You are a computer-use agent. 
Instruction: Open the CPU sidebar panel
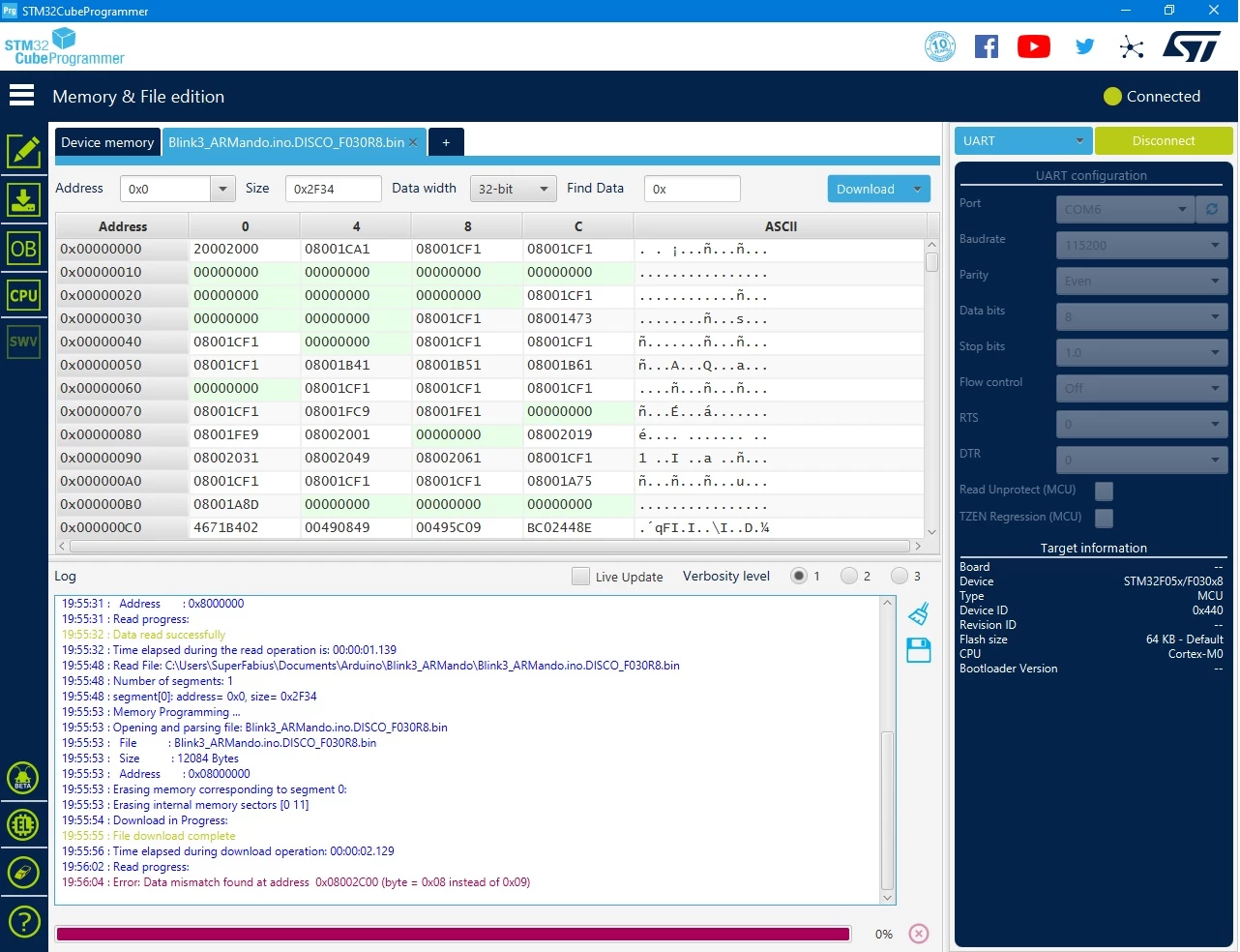(x=23, y=295)
